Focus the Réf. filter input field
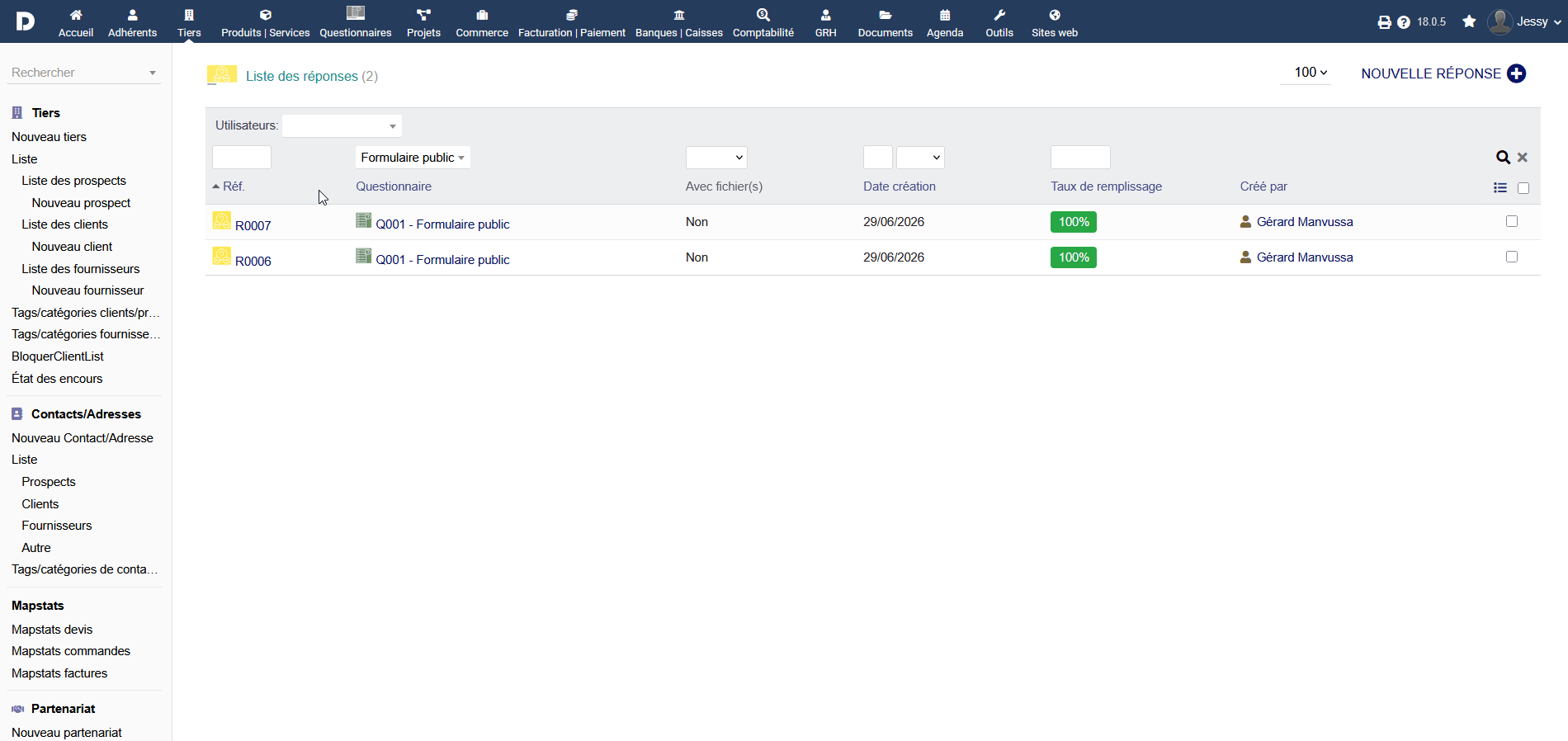 242,158
